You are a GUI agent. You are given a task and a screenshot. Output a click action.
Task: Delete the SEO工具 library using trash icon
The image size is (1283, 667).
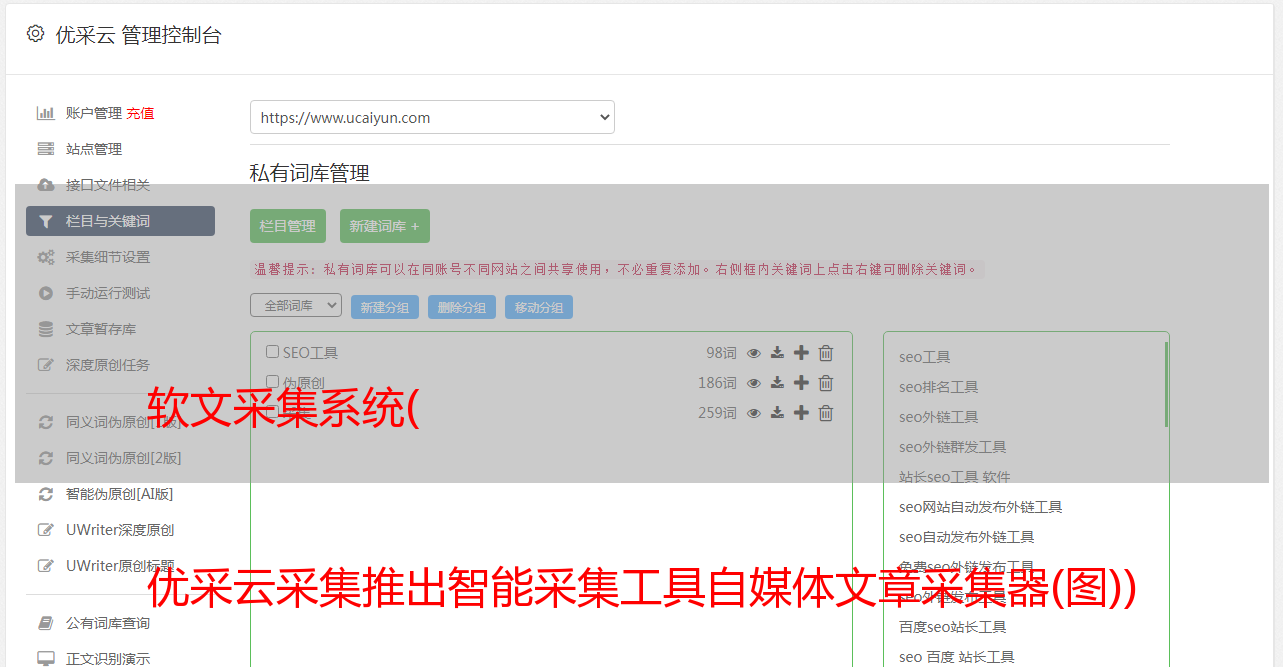tap(826, 353)
